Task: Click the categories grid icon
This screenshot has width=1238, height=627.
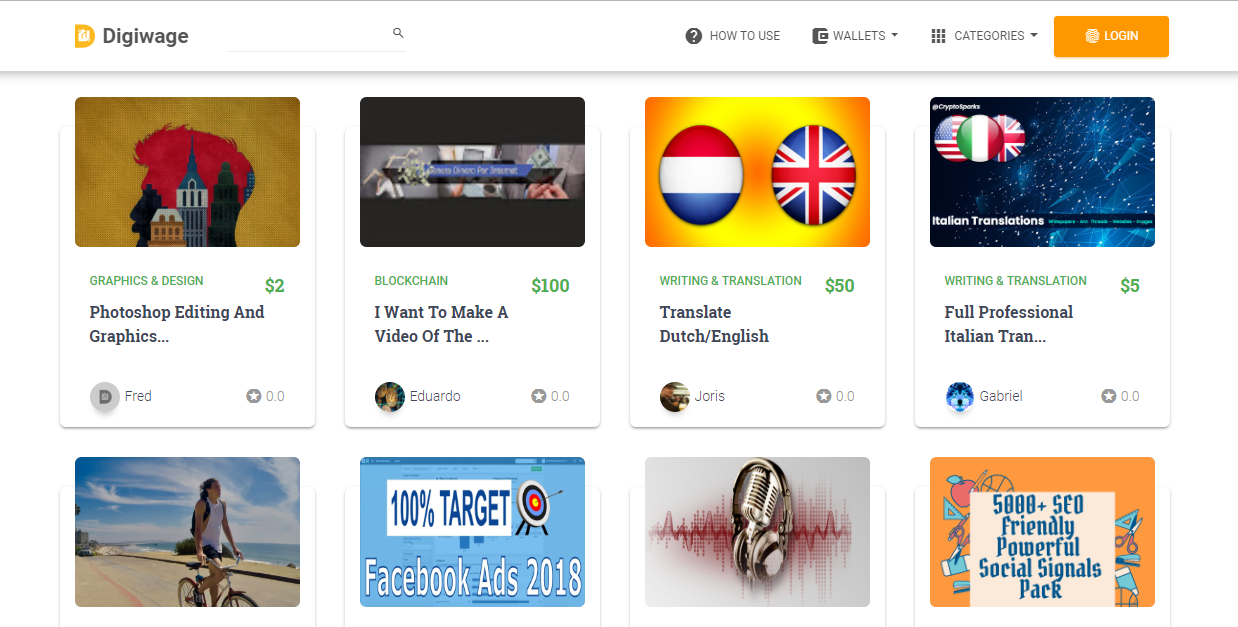Action: point(938,36)
